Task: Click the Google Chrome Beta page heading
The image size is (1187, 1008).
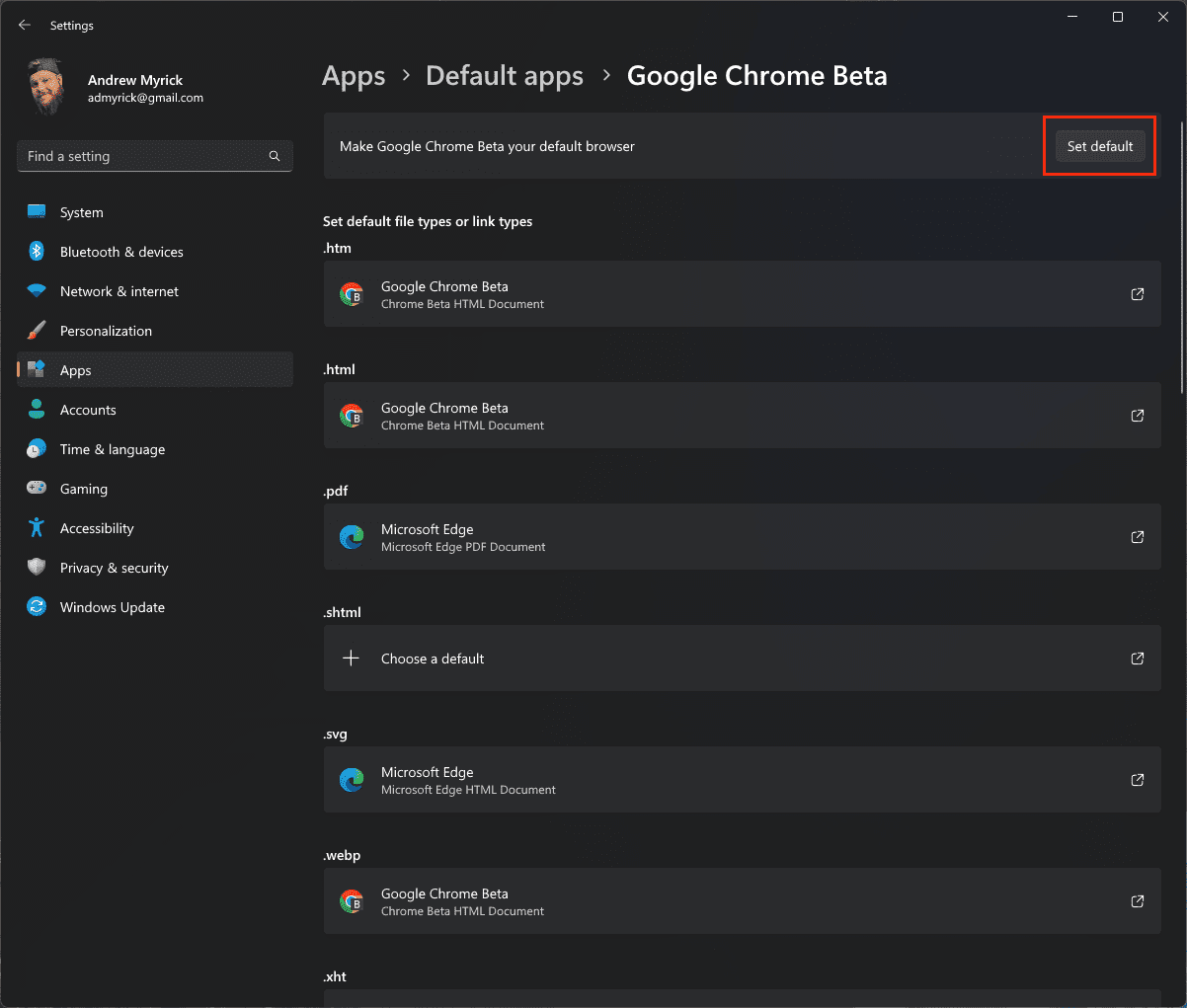Action: pyautogui.click(x=757, y=76)
